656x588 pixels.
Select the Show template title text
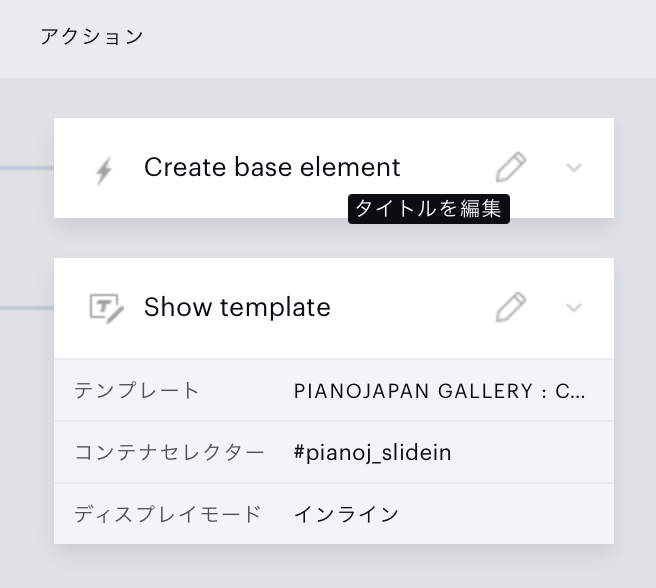tap(237, 307)
